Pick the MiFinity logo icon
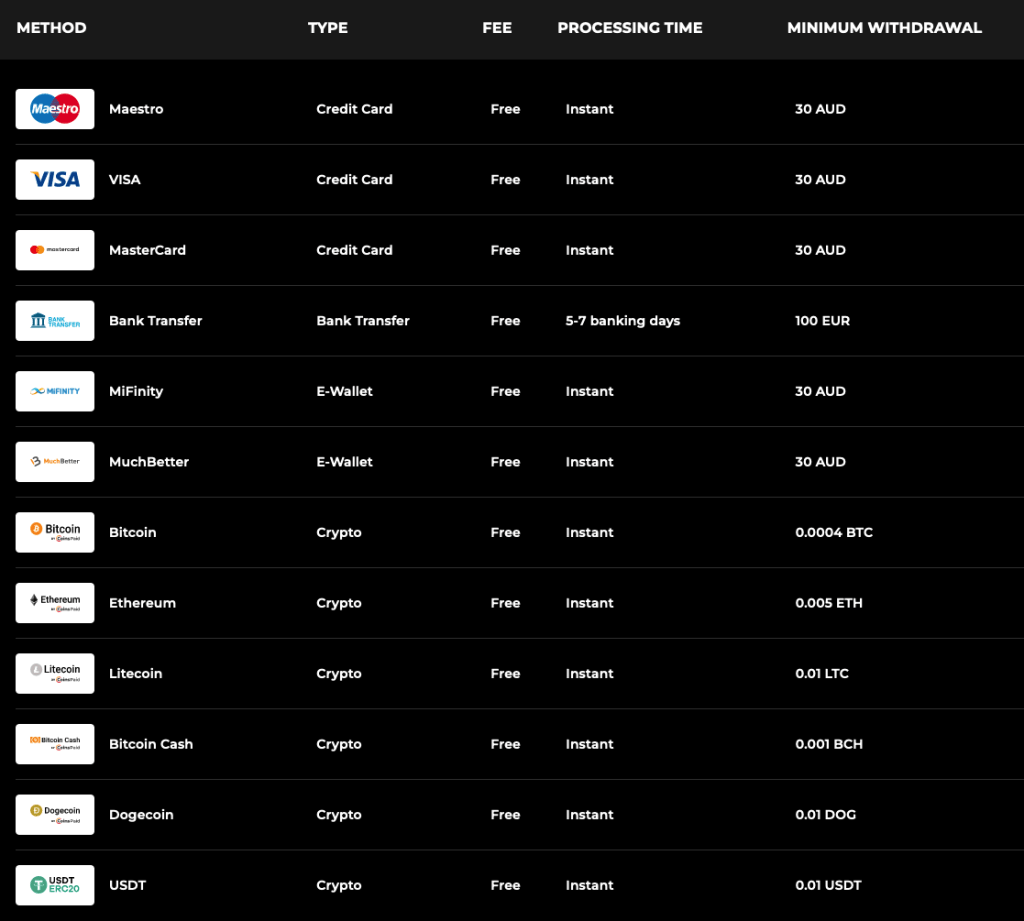The height and width of the screenshot is (921, 1024). point(55,391)
